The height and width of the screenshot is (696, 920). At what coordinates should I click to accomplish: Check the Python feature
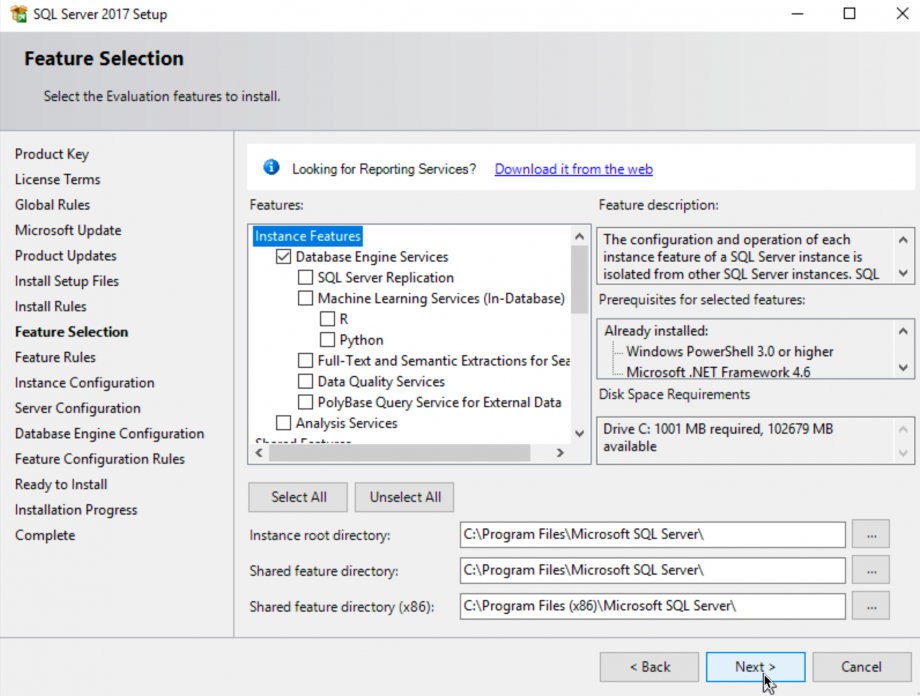click(x=325, y=339)
